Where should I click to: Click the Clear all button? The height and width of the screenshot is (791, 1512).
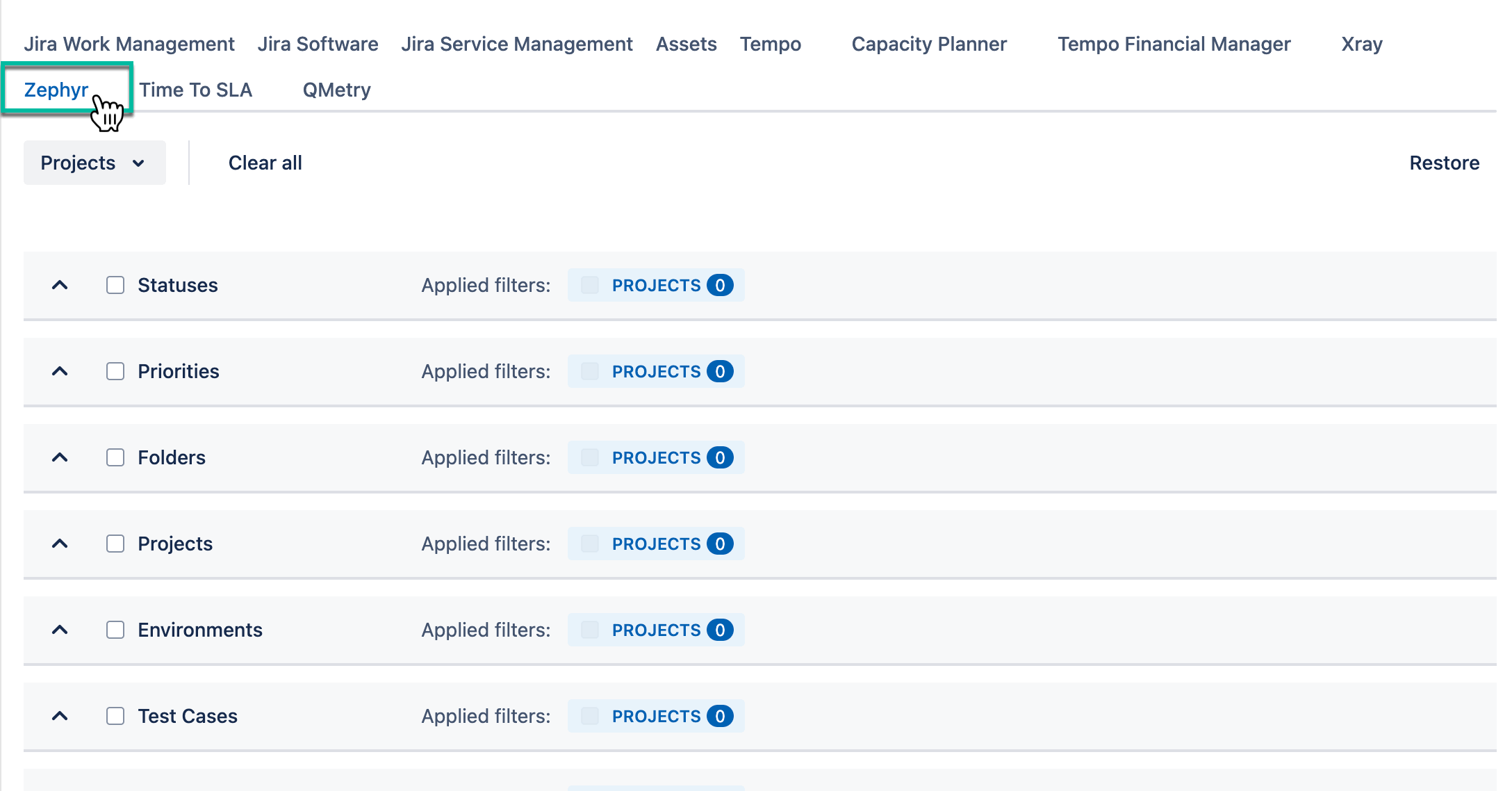click(x=265, y=163)
